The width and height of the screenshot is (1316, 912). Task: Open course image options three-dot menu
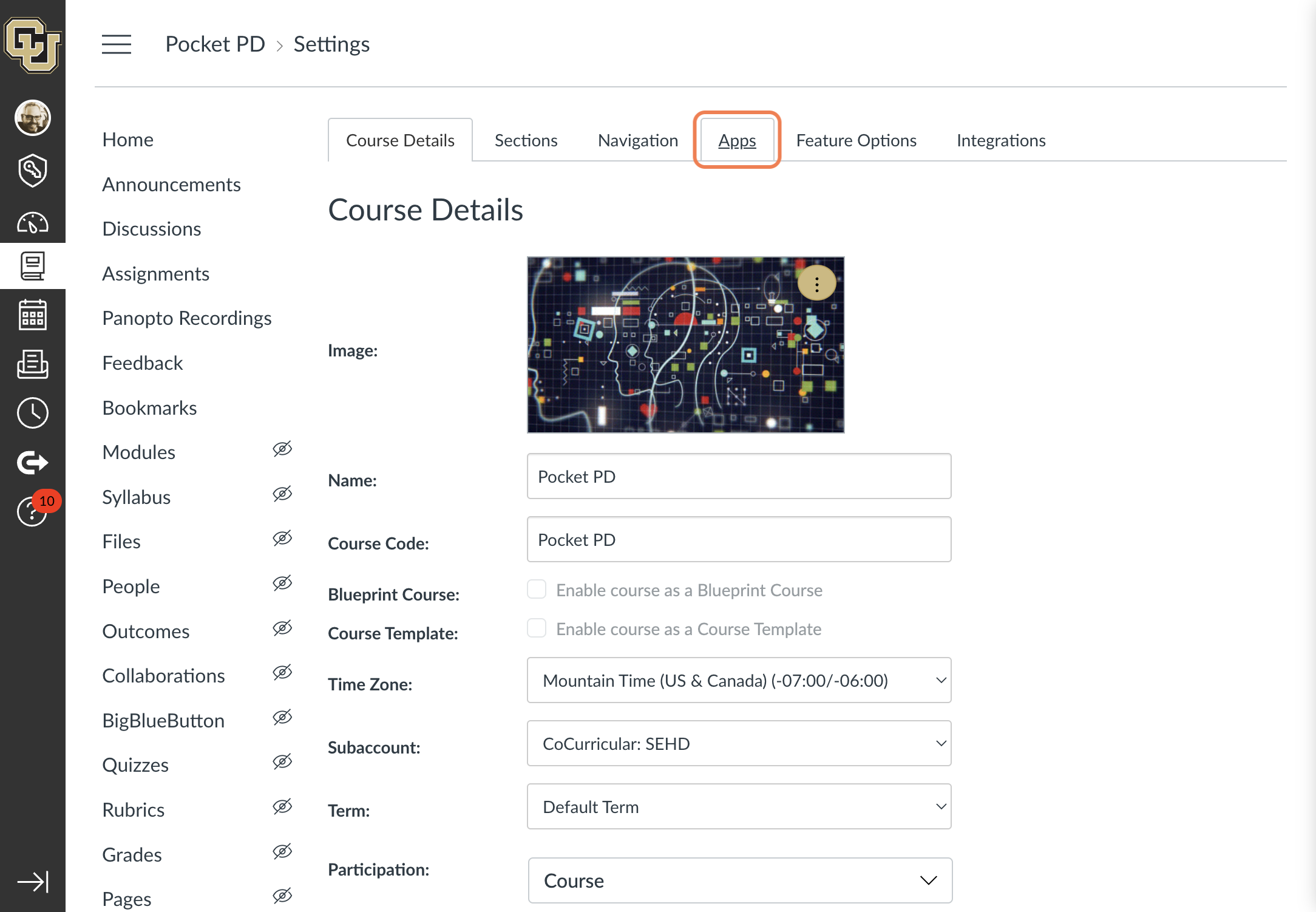817,284
